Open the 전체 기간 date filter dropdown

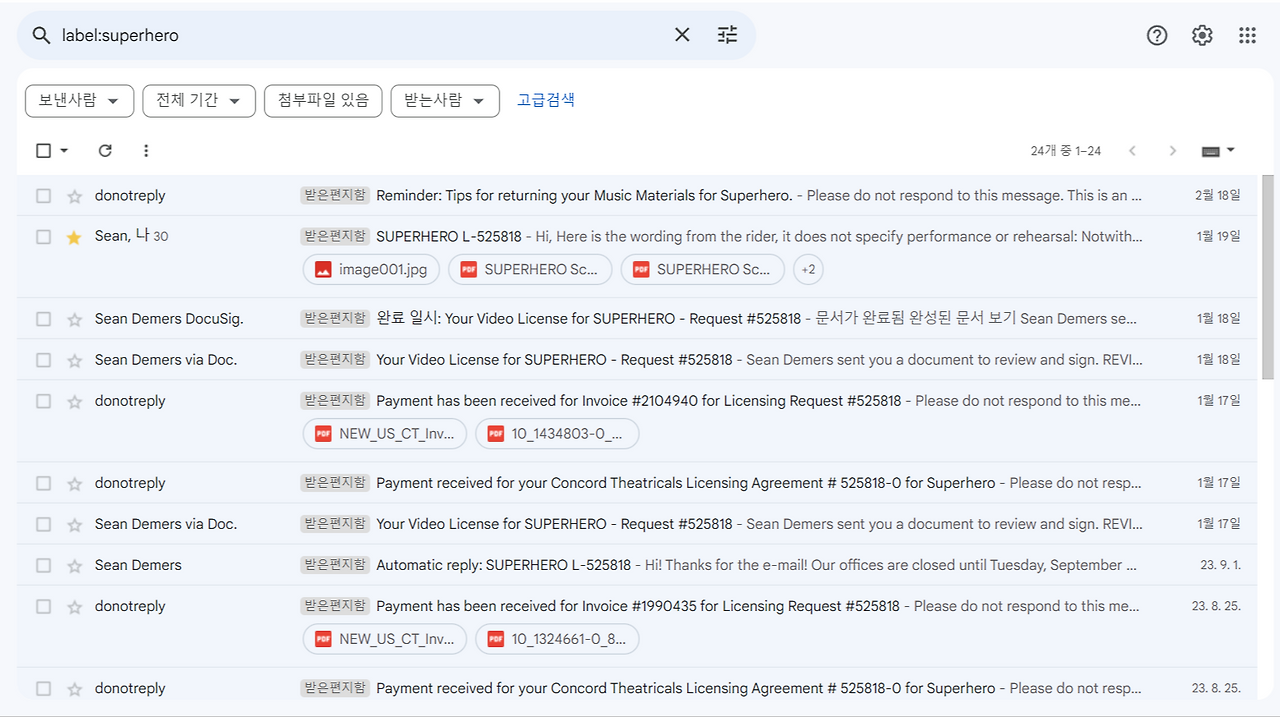point(198,100)
